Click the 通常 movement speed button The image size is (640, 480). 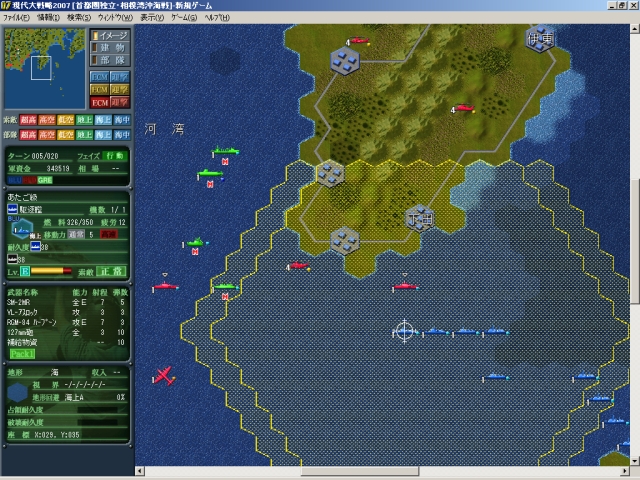pos(76,234)
